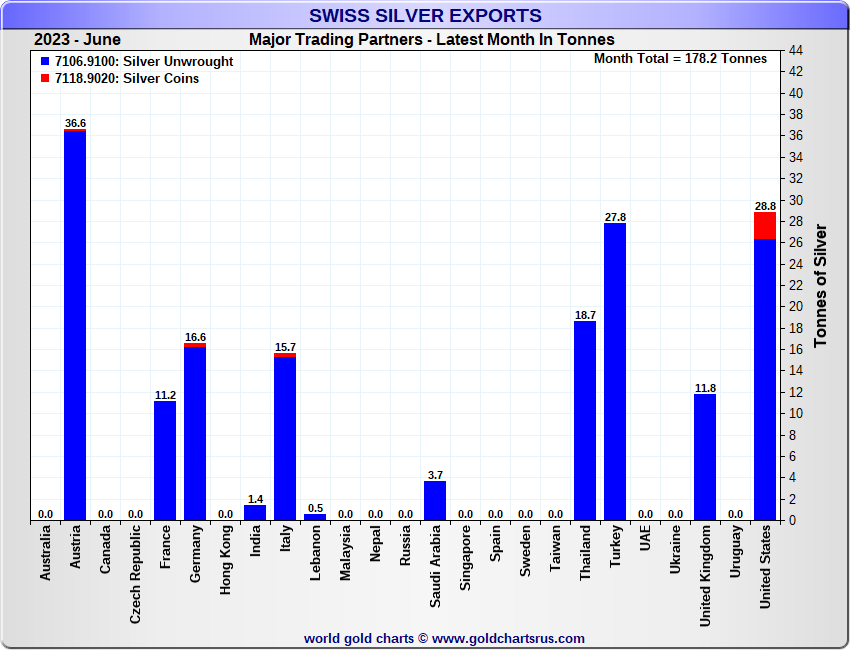Click the Canada axis label
Viewport: 850px width, 650px height.
(x=105, y=549)
